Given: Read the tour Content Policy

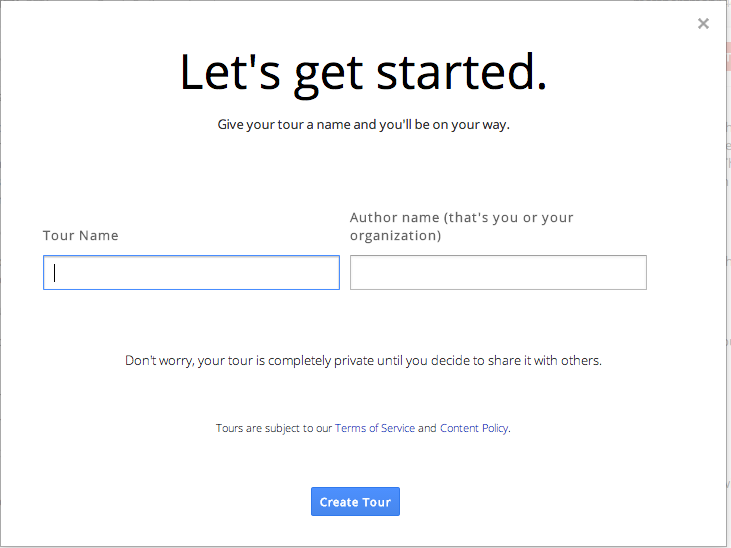Looking at the screenshot, I should point(474,428).
